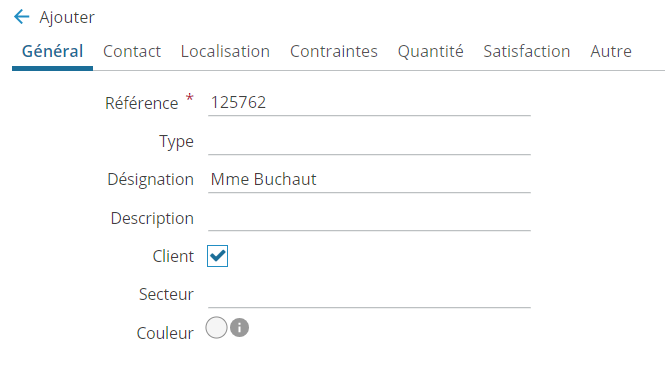Open the Type field selector

click(369, 142)
